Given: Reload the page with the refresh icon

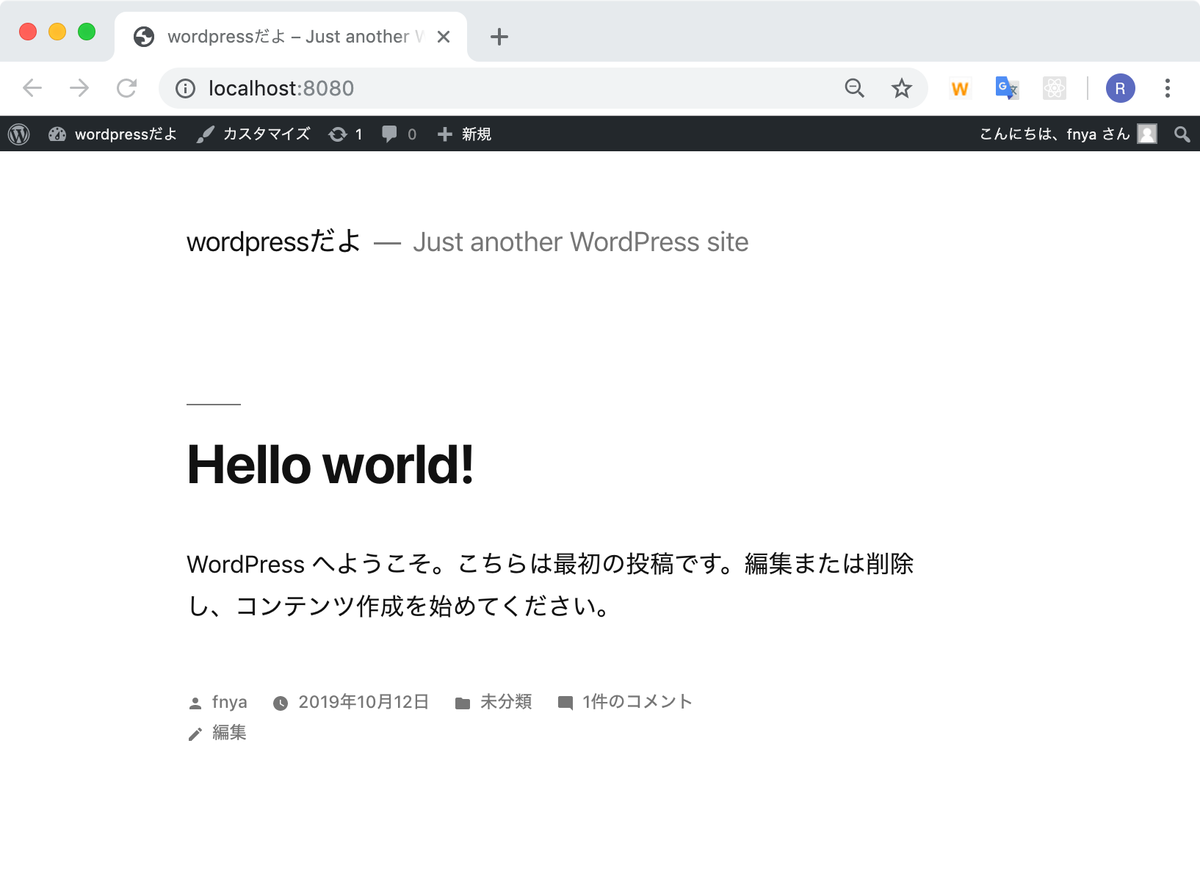Looking at the screenshot, I should click(x=126, y=88).
